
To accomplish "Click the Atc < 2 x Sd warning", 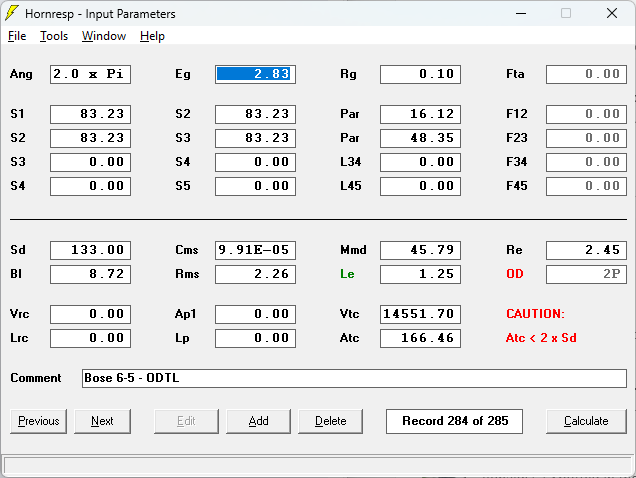I will pos(541,338).
